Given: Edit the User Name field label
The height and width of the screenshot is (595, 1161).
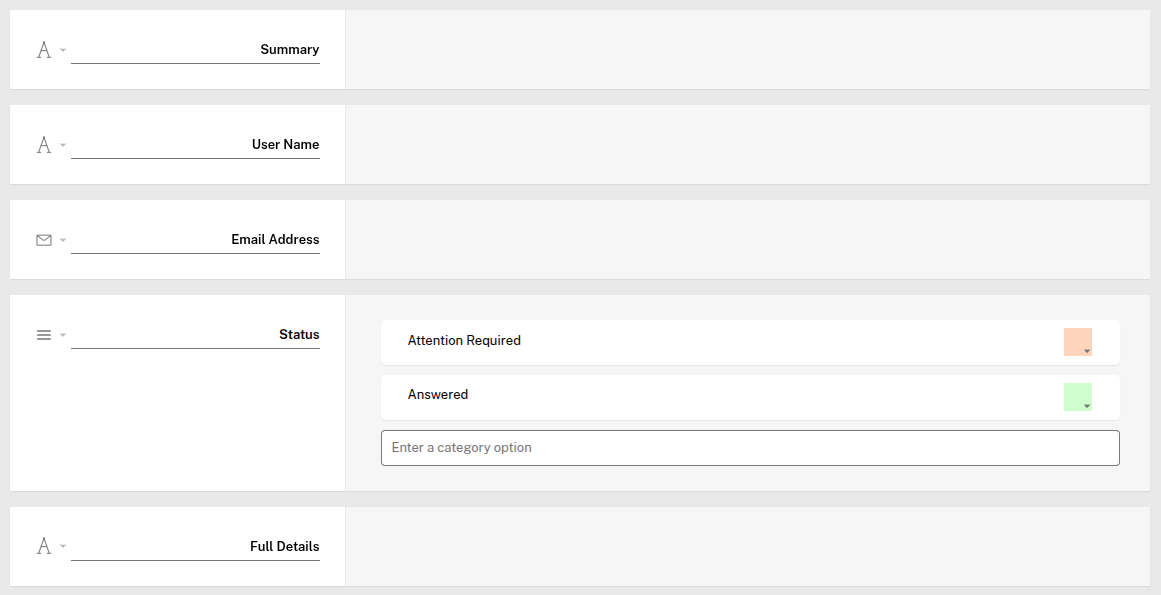Looking at the screenshot, I should coord(195,145).
